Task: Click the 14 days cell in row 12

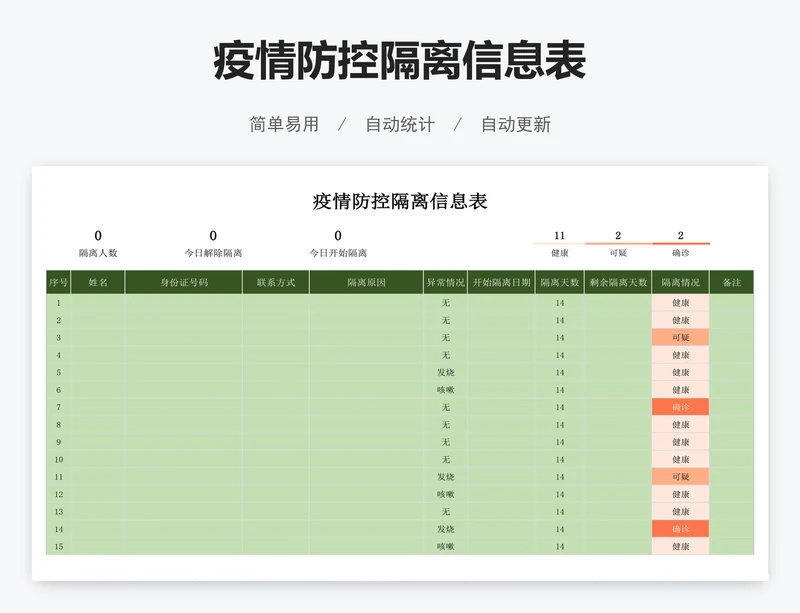Action: (560, 494)
